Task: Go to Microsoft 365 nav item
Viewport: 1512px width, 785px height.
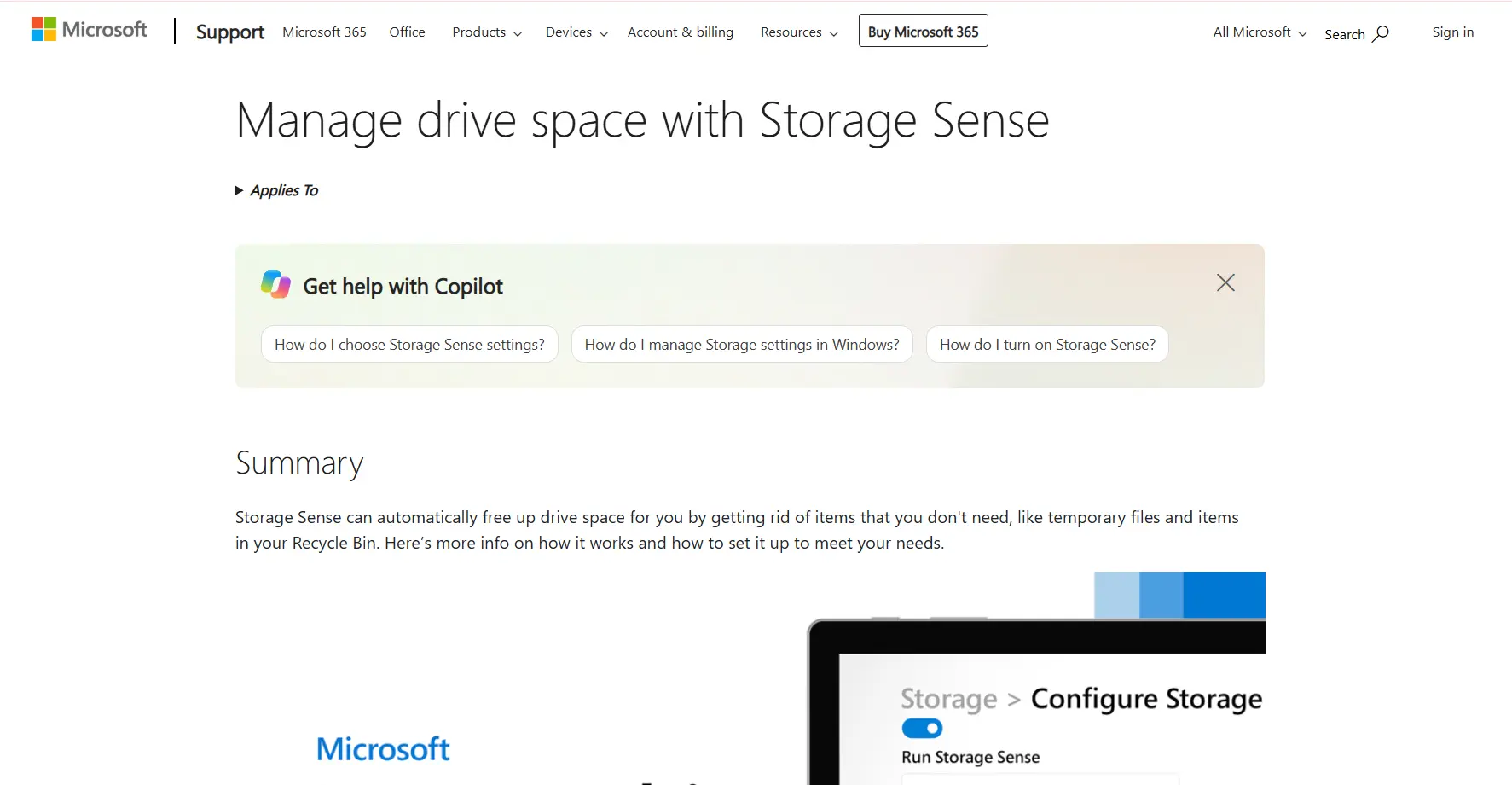Action: tap(324, 32)
